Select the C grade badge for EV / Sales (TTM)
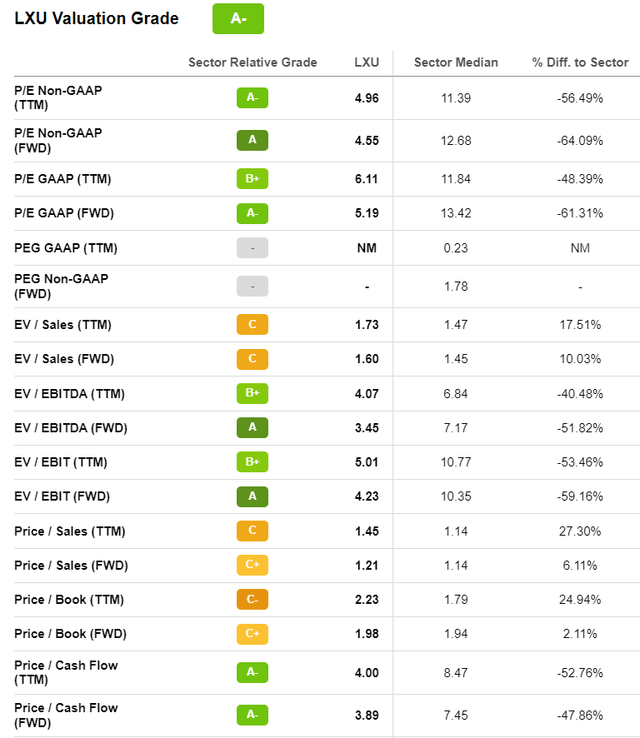 click(252, 324)
